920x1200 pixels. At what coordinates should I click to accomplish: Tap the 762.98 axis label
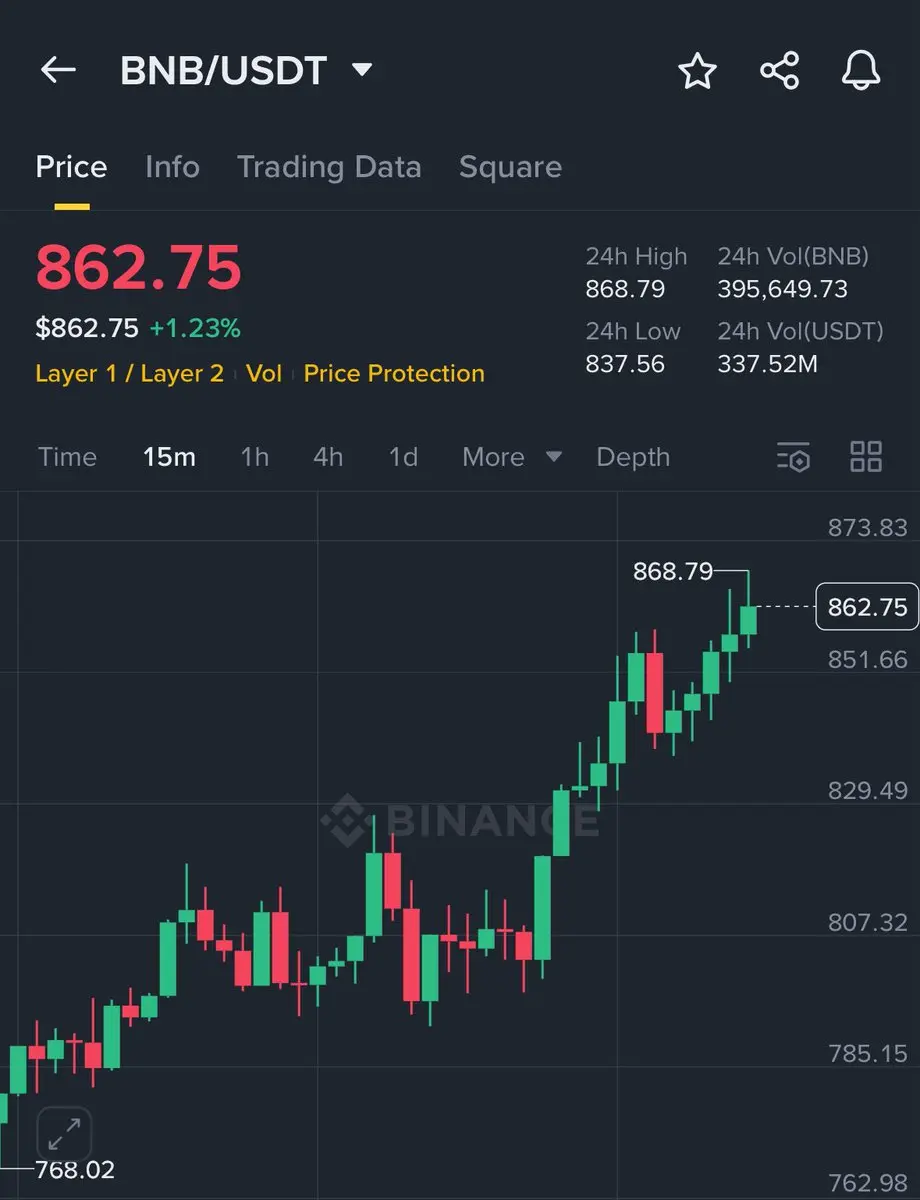[867, 1185]
